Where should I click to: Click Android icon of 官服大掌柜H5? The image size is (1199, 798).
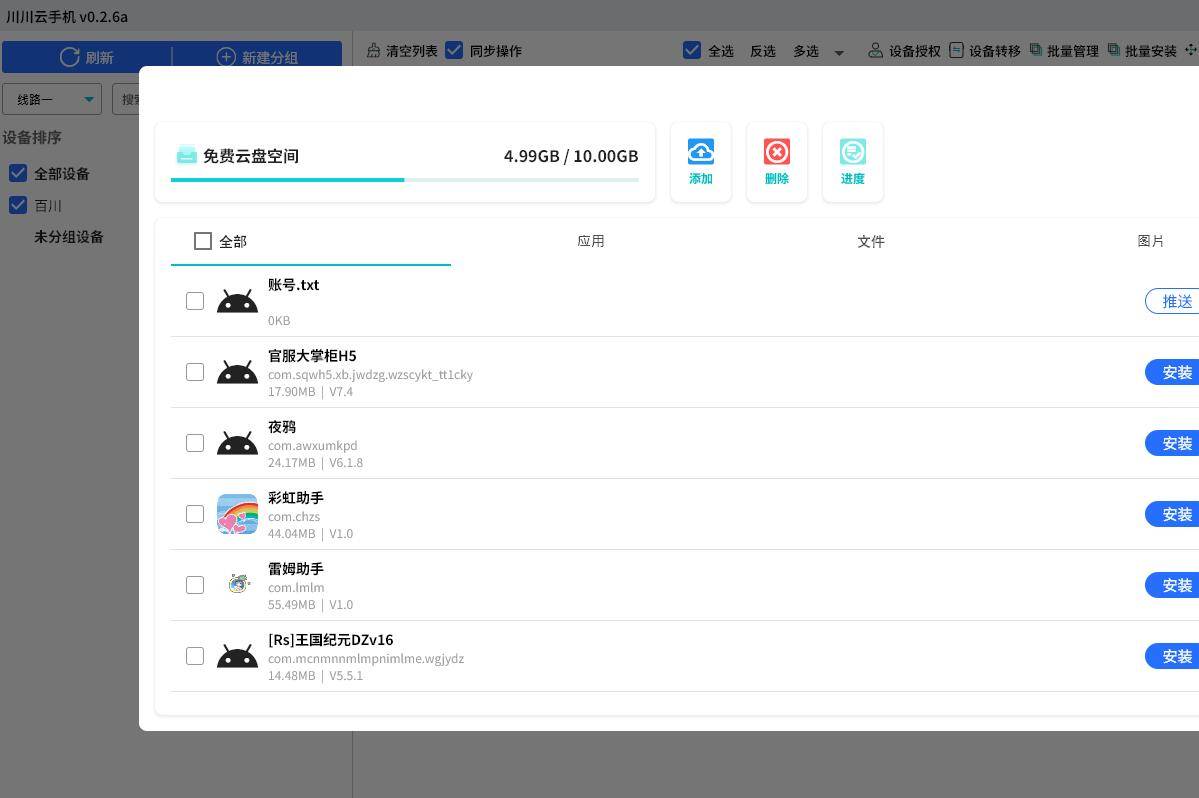pyautogui.click(x=237, y=372)
